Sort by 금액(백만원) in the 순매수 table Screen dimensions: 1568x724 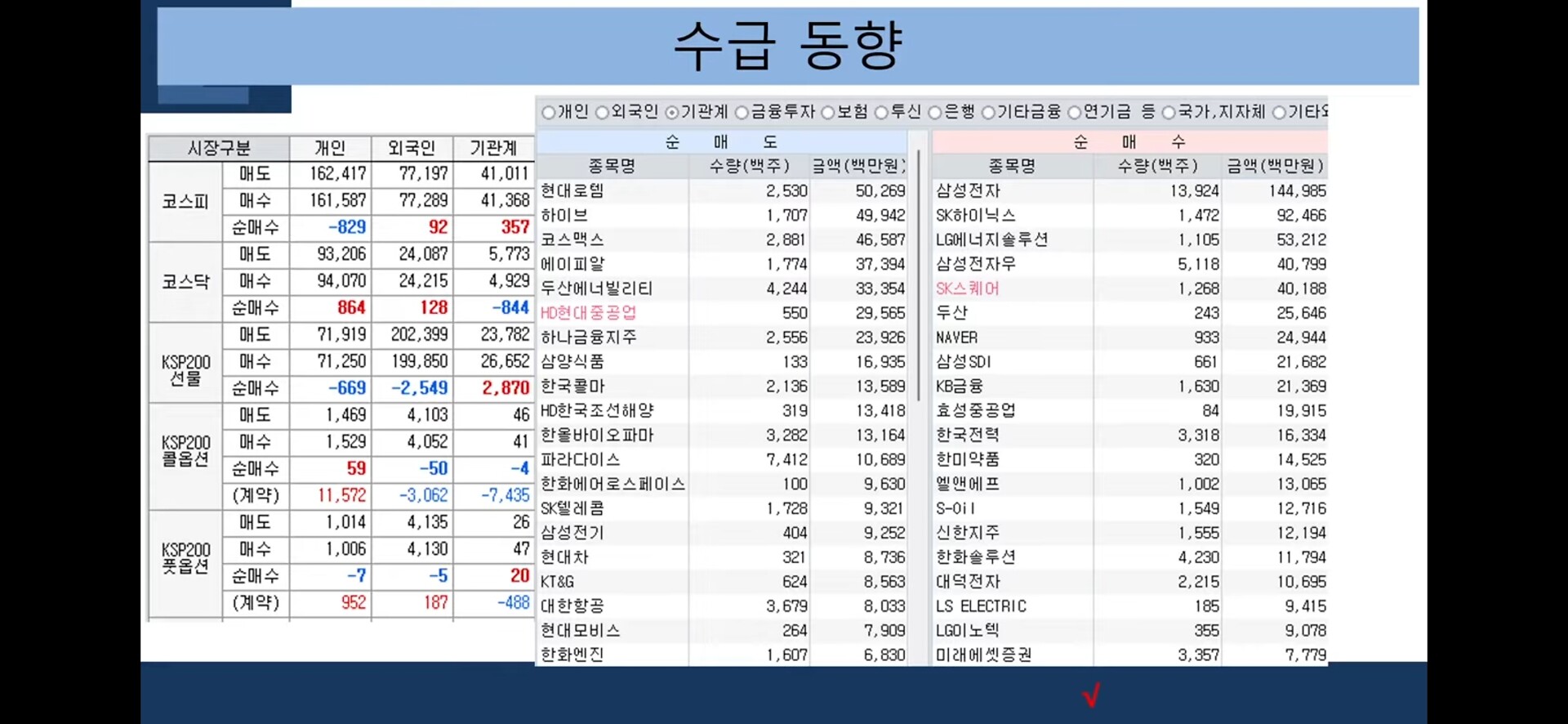[1275, 166]
